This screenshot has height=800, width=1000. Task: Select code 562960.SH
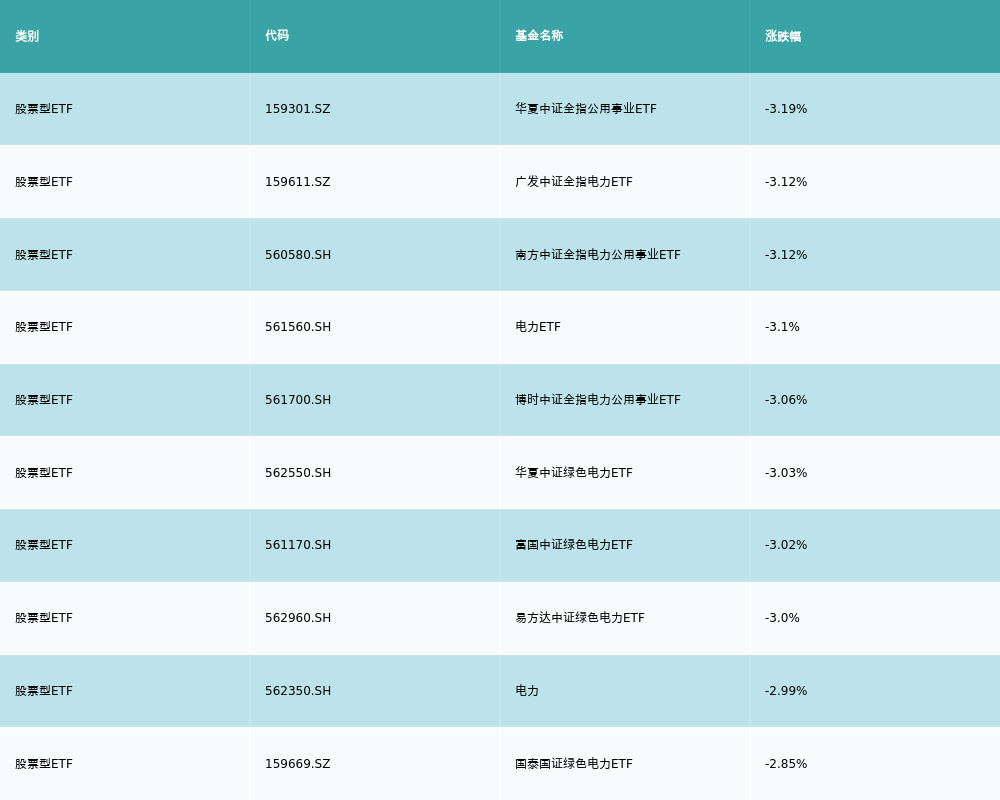point(298,618)
